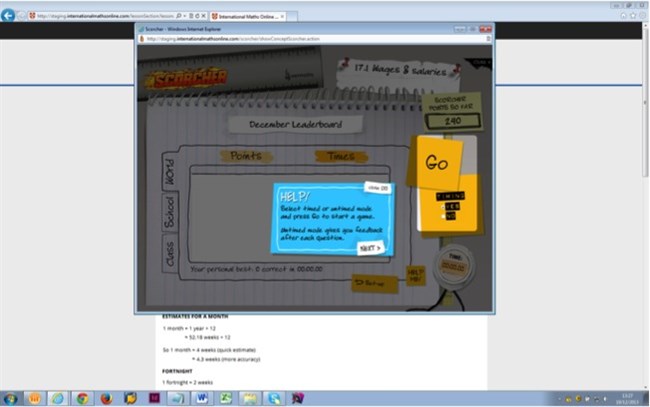Screen dimensions: 650x407
Task: Switch leaderboard to the Class tab
Action: pos(170,253)
